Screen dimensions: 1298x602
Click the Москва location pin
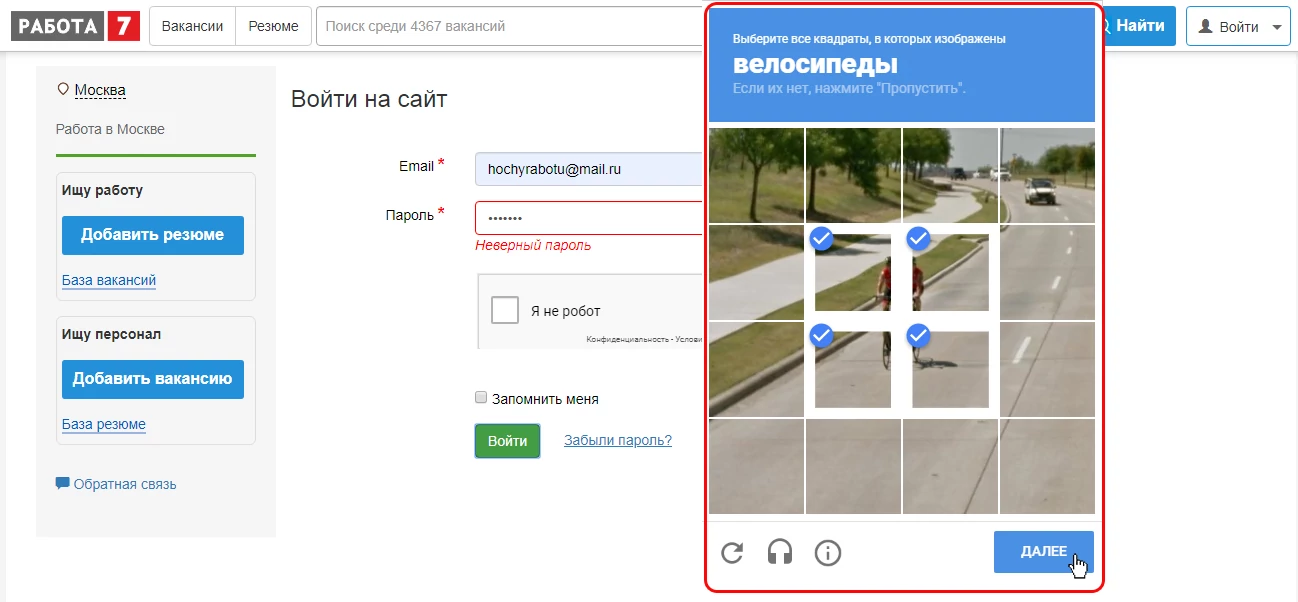point(64,90)
